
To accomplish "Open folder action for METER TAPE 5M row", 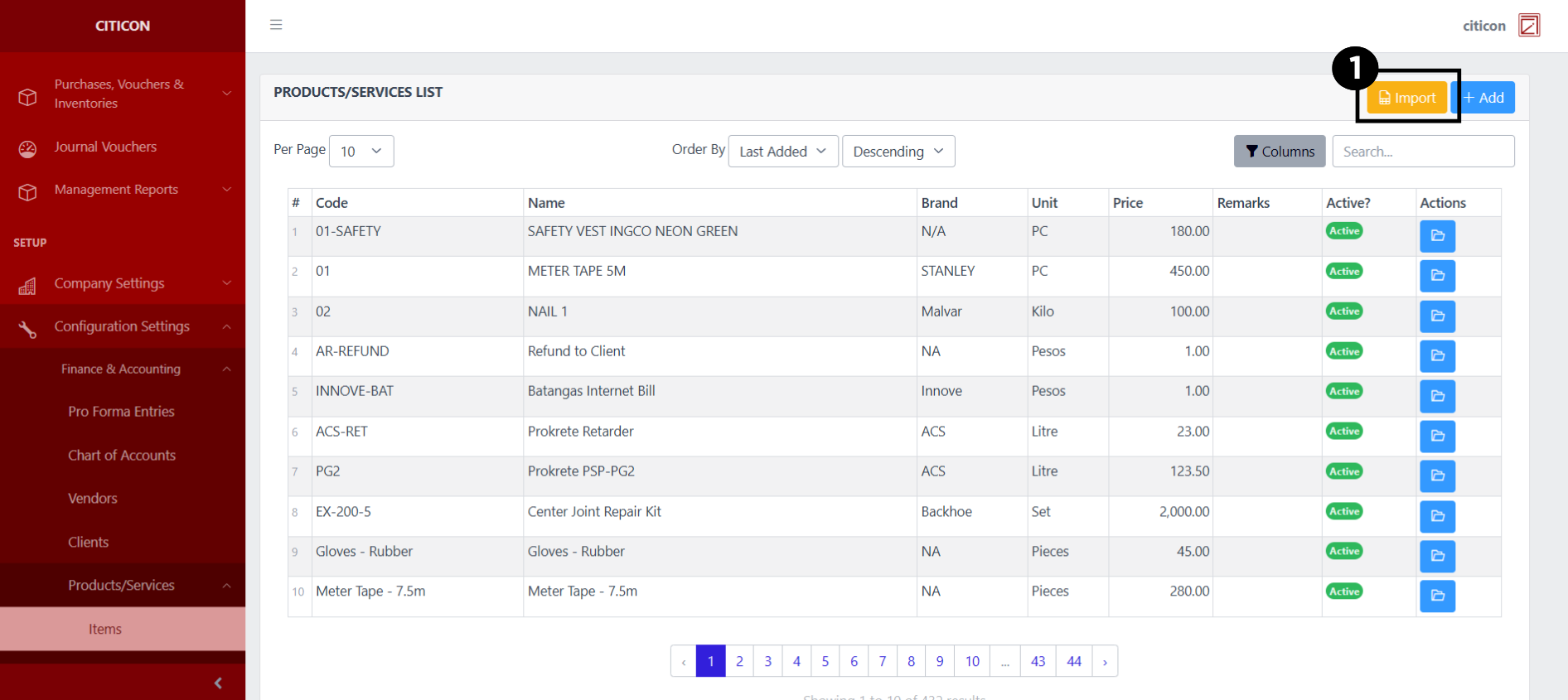I will (x=1437, y=276).
